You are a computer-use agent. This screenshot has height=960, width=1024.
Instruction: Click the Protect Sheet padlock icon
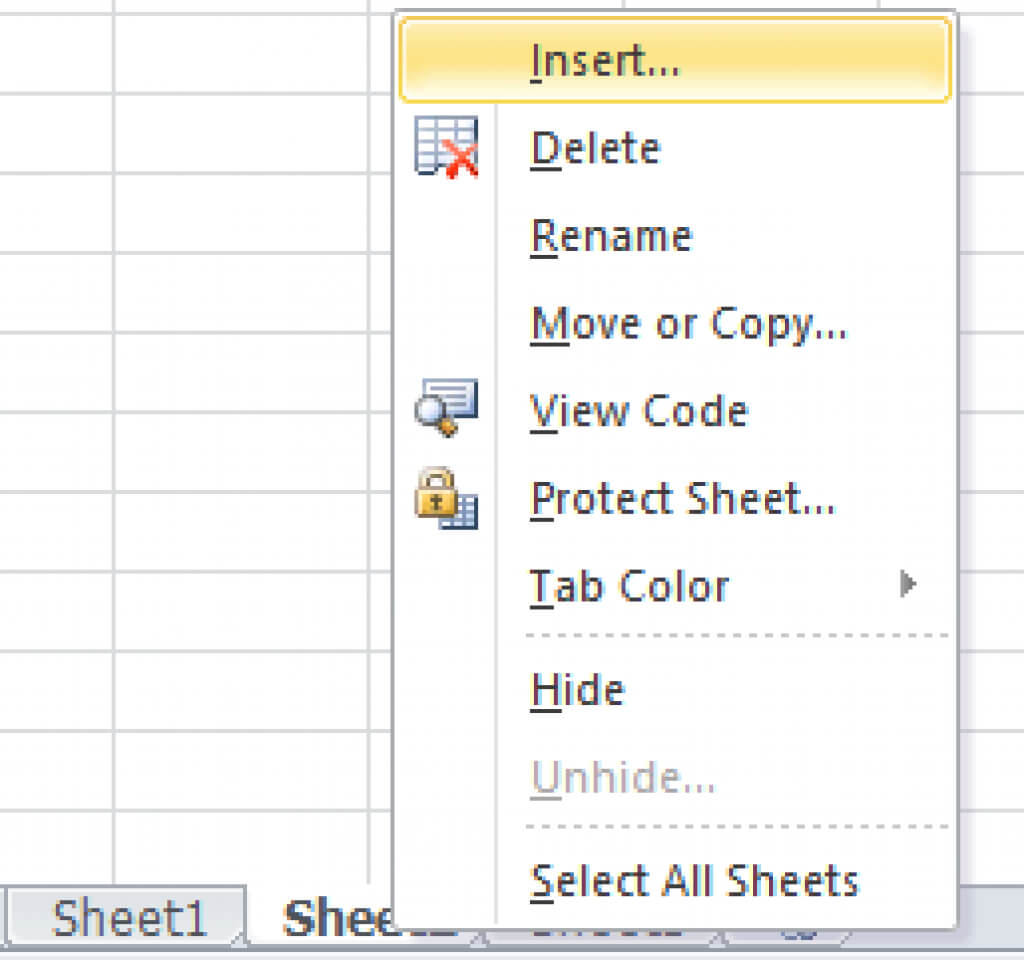446,498
